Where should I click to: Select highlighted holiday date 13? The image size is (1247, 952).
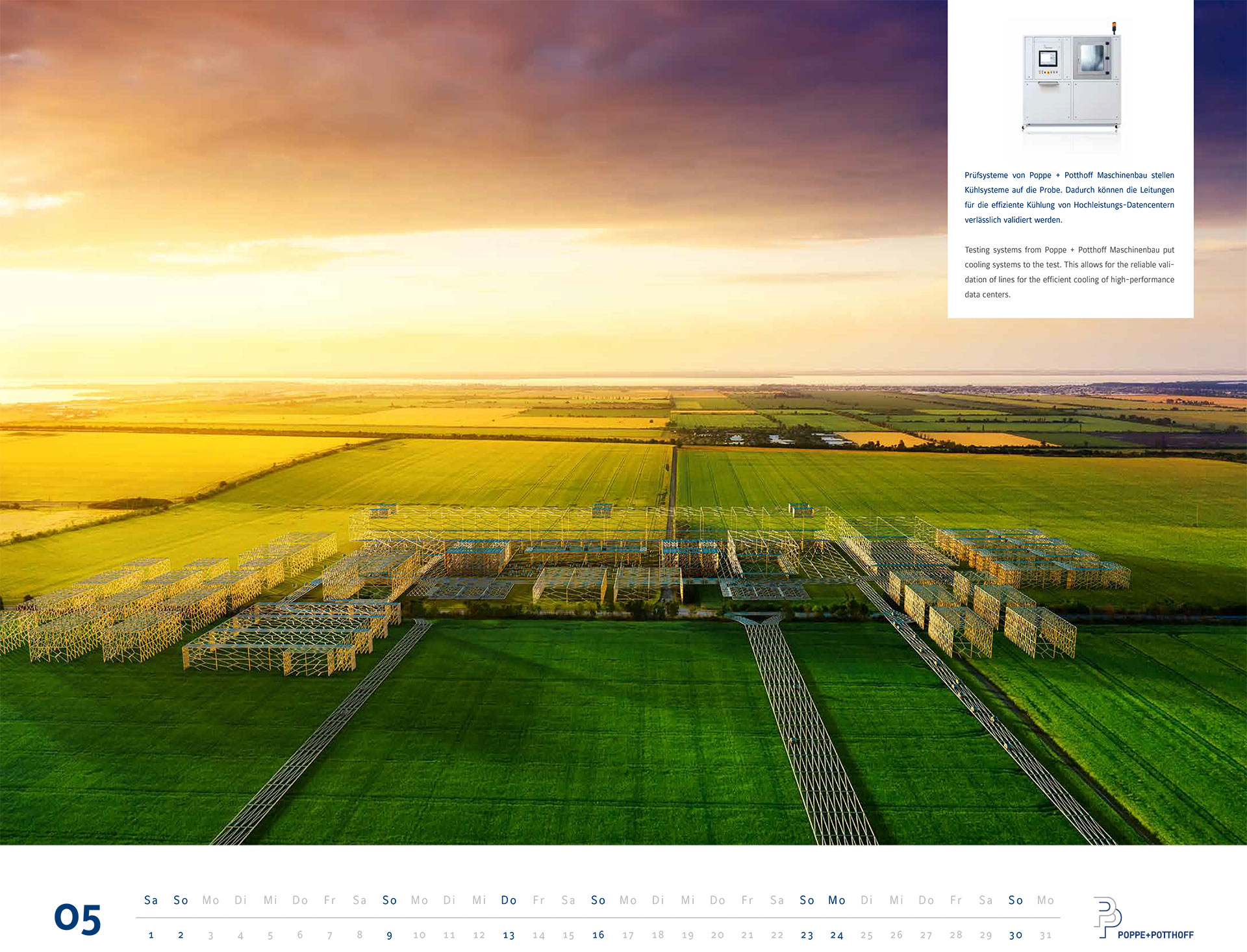[x=509, y=935]
